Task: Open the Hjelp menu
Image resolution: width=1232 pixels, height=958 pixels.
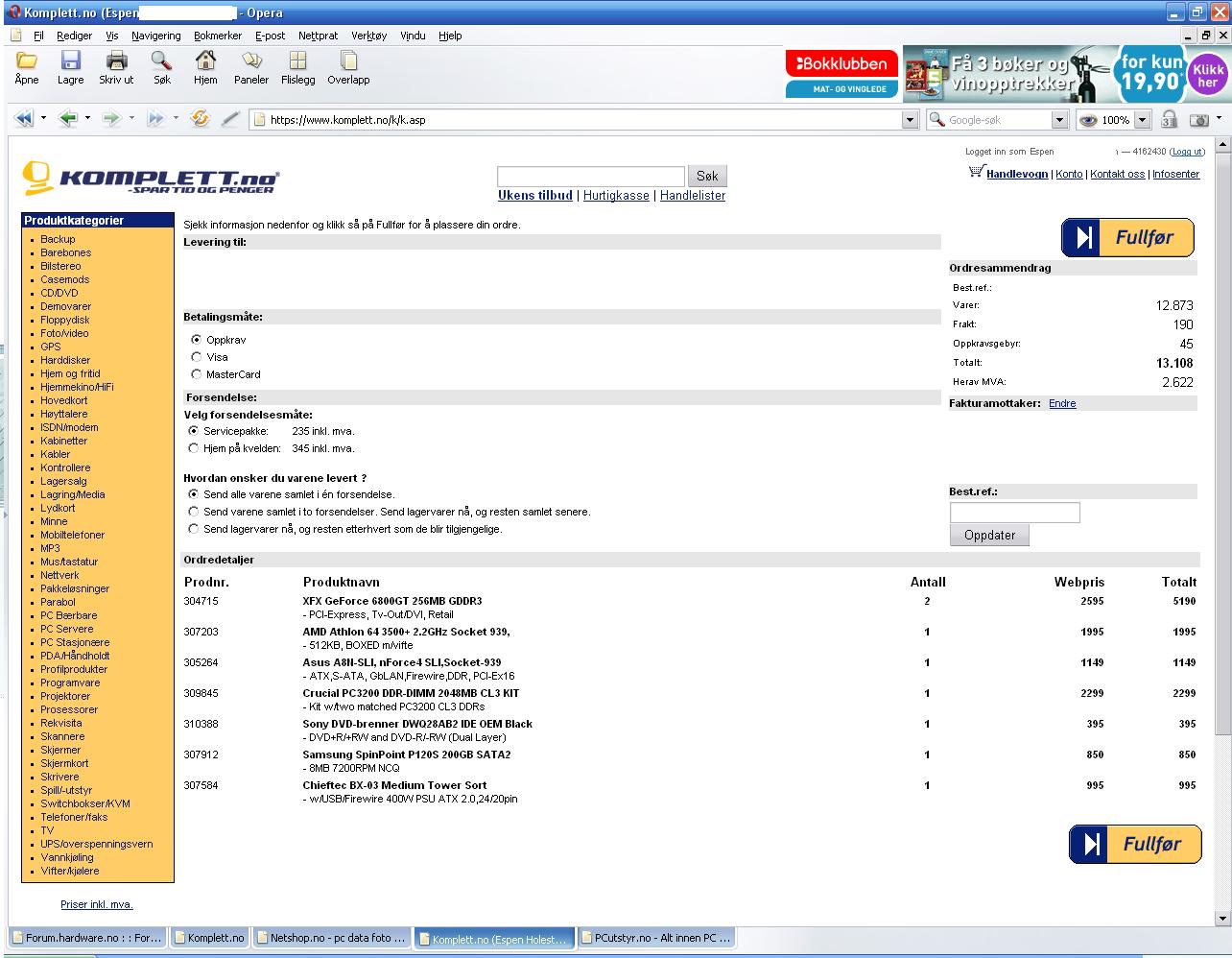Action: [x=450, y=36]
